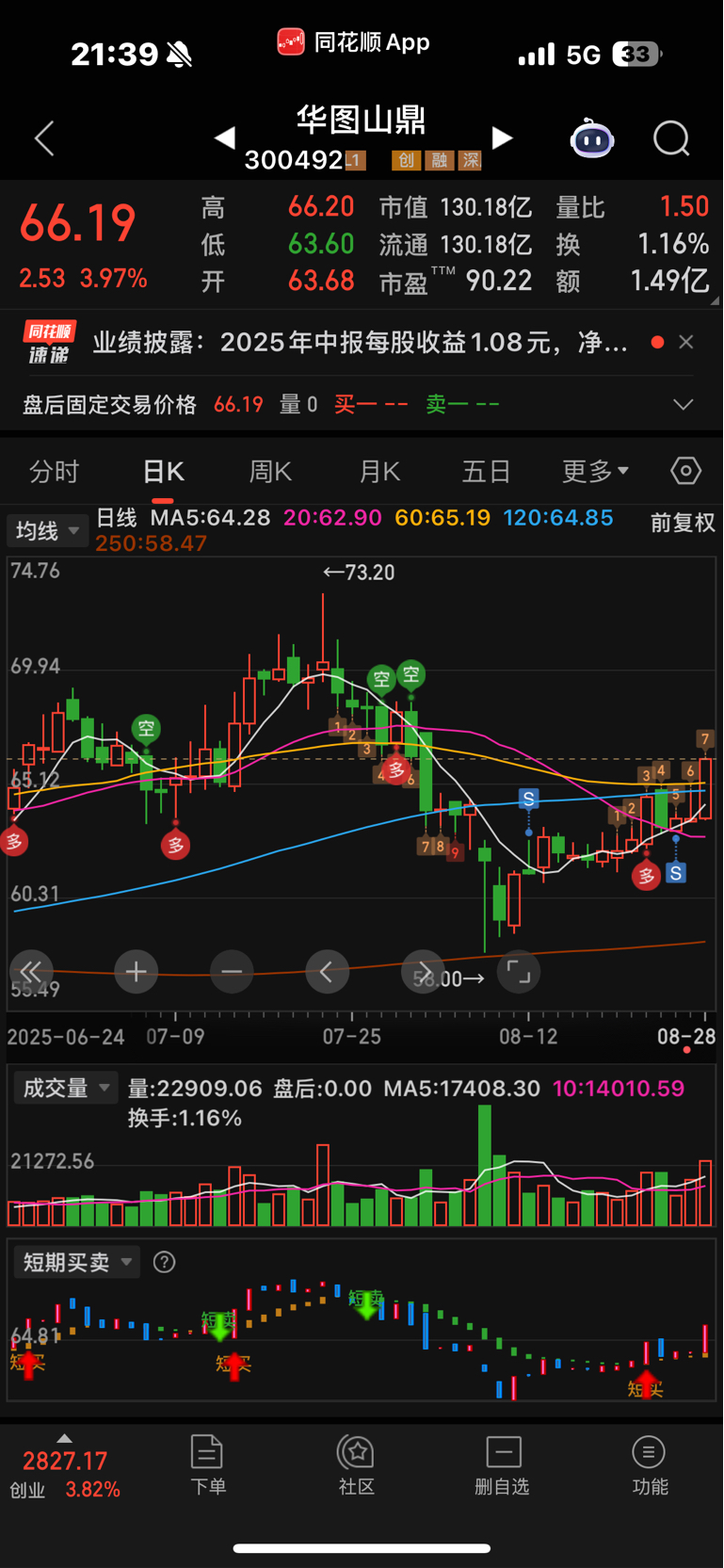
Task: Tap the 量比 value 1.50
Action: [684, 206]
